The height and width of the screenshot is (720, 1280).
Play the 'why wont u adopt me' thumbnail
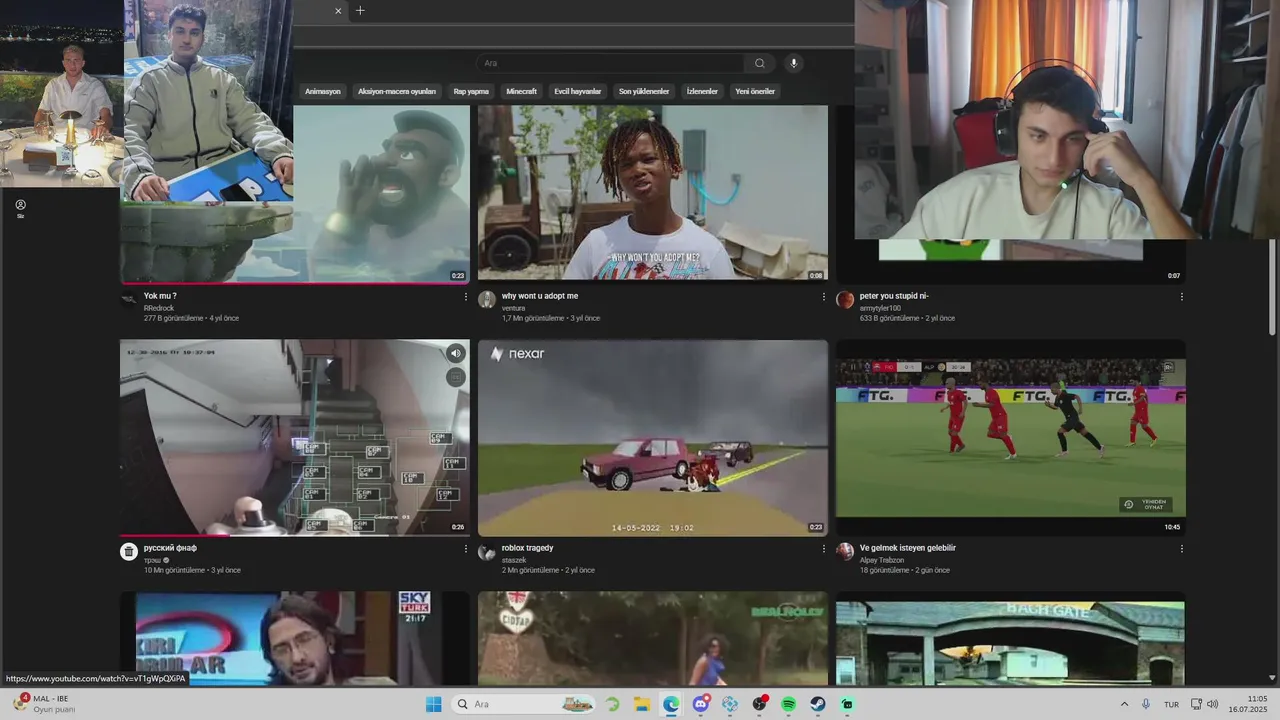(653, 192)
